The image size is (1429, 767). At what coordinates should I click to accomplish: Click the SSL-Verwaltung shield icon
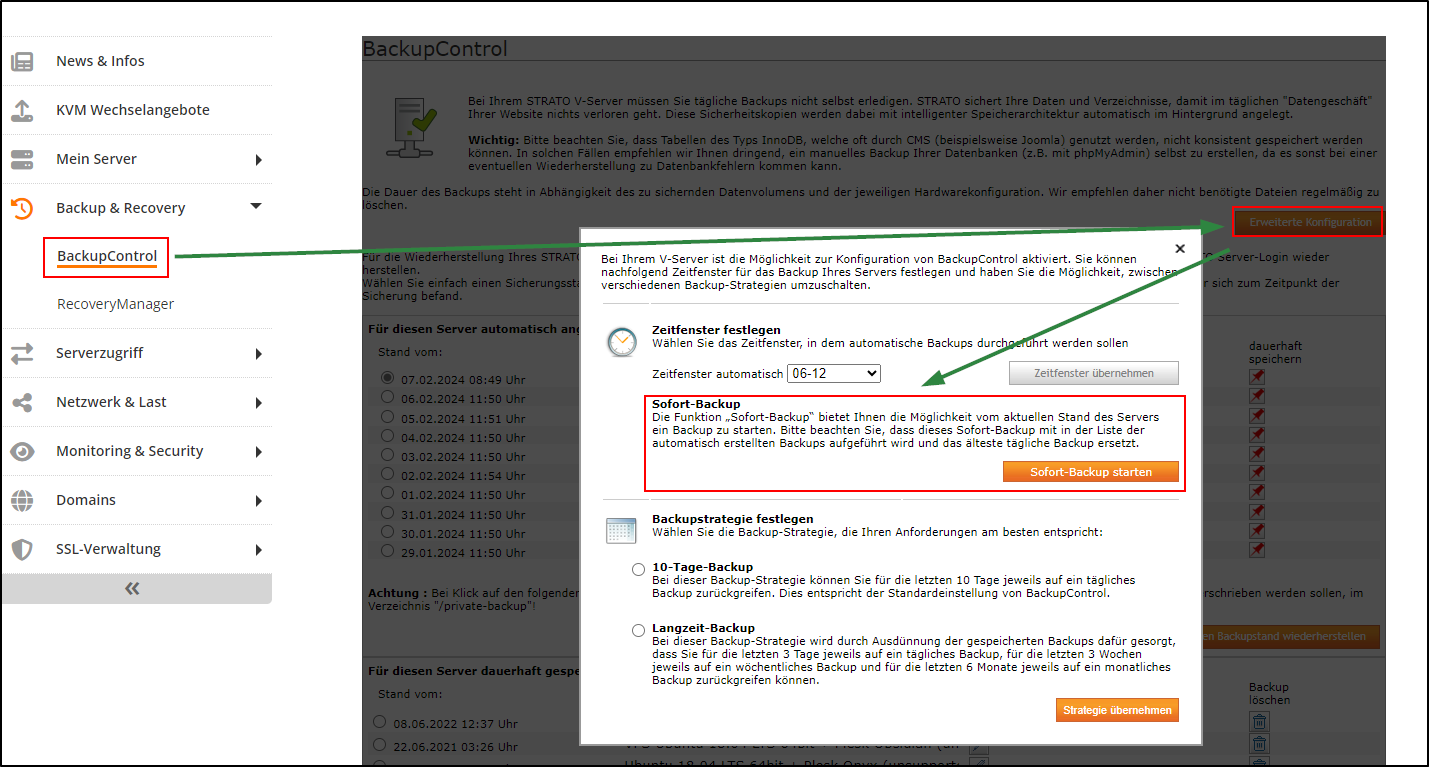pyautogui.click(x=22, y=550)
